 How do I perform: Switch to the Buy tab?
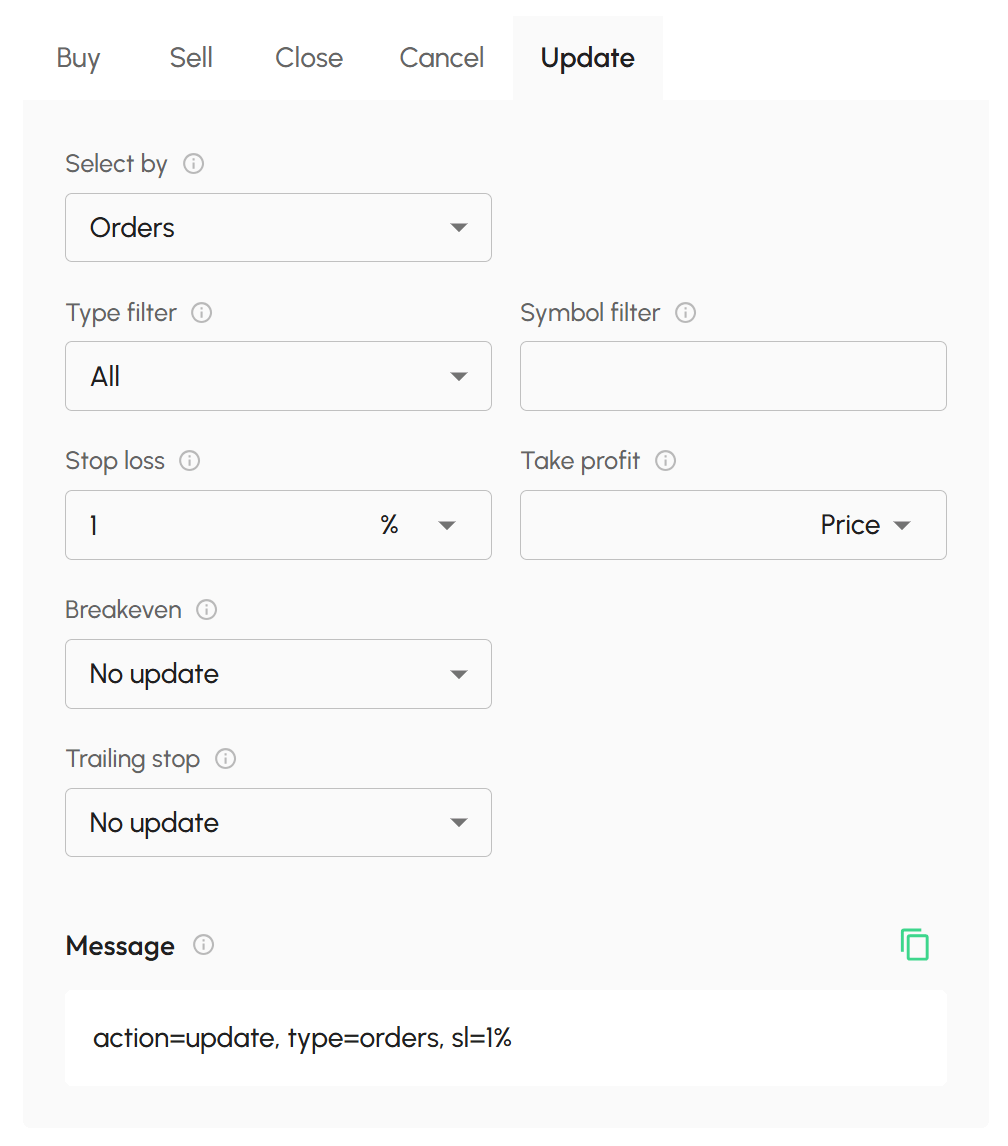[x=78, y=58]
